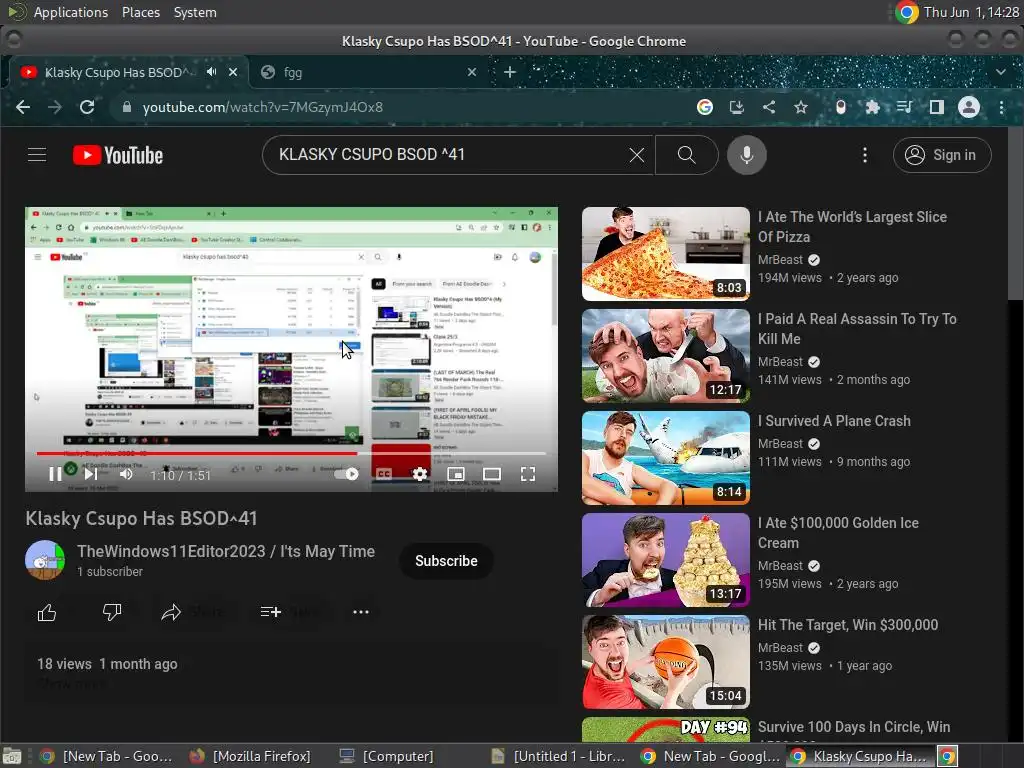Search with voice microphone button
The image size is (1024, 768).
coord(746,155)
